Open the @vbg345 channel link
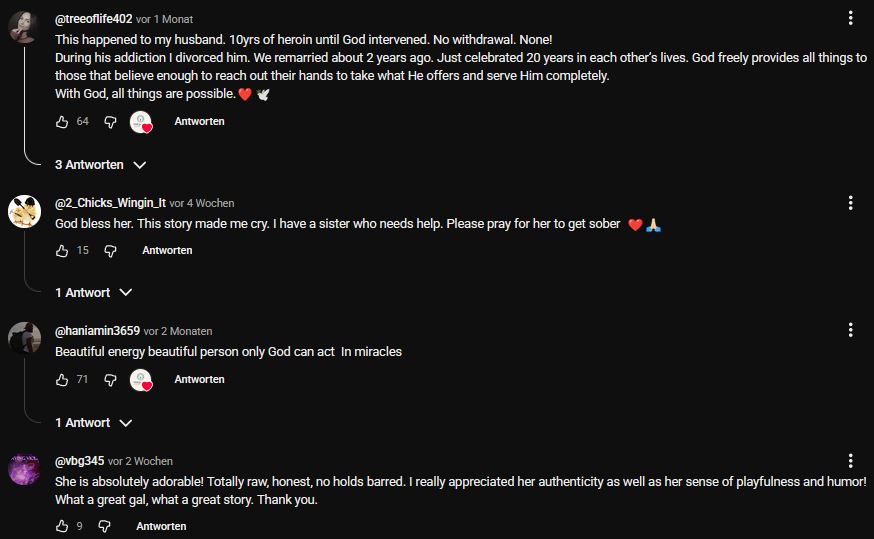The height and width of the screenshot is (539, 874). (x=79, y=461)
